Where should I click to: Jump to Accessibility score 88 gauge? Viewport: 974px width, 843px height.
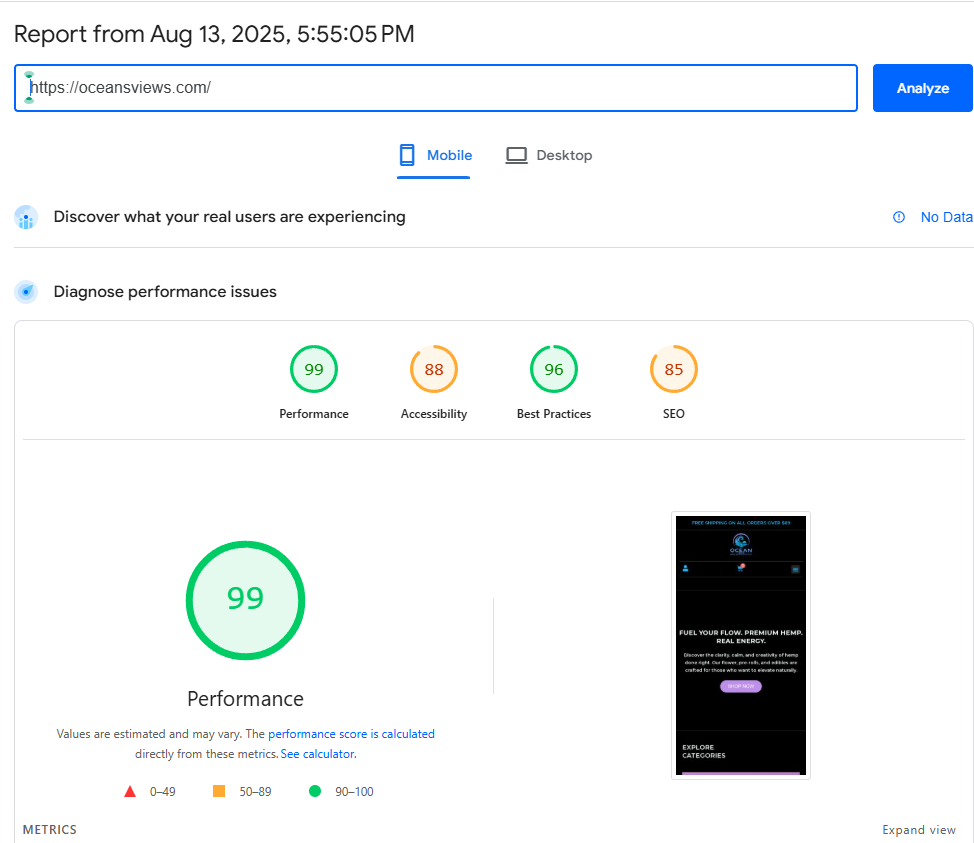coord(434,370)
